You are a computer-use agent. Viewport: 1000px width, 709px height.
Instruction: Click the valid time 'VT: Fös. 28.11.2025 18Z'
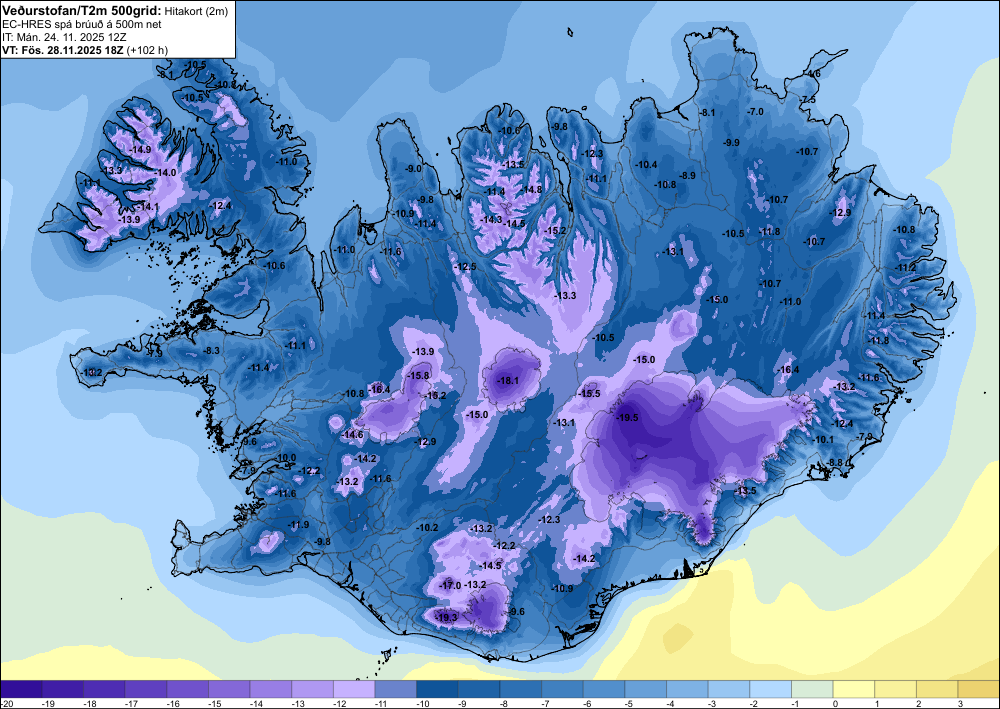click(64, 50)
